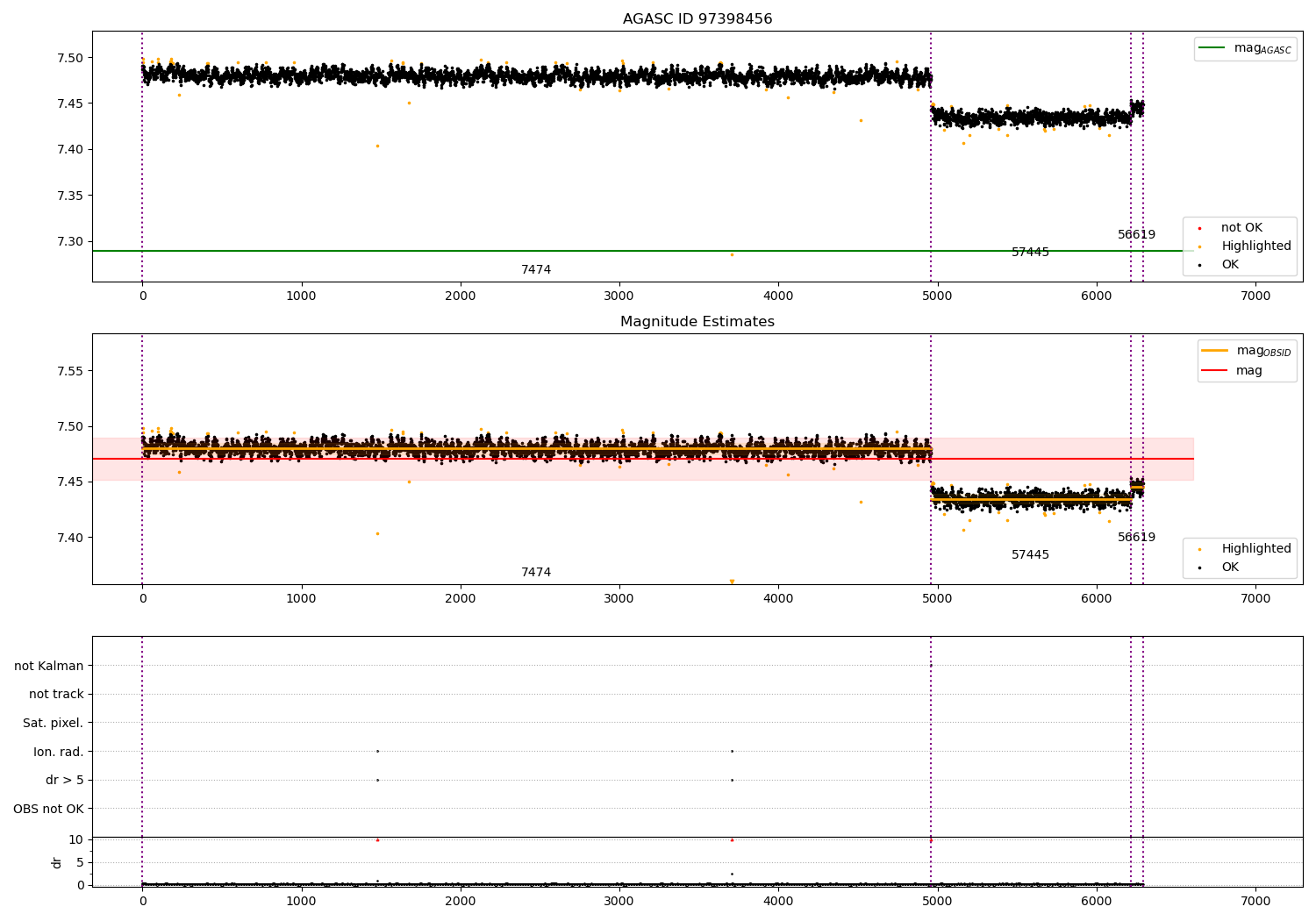Click the 'Magnitude Estimates' plot title
Image resolution: width=1316 pixels, height=921 pixels.
coord(697,322)
